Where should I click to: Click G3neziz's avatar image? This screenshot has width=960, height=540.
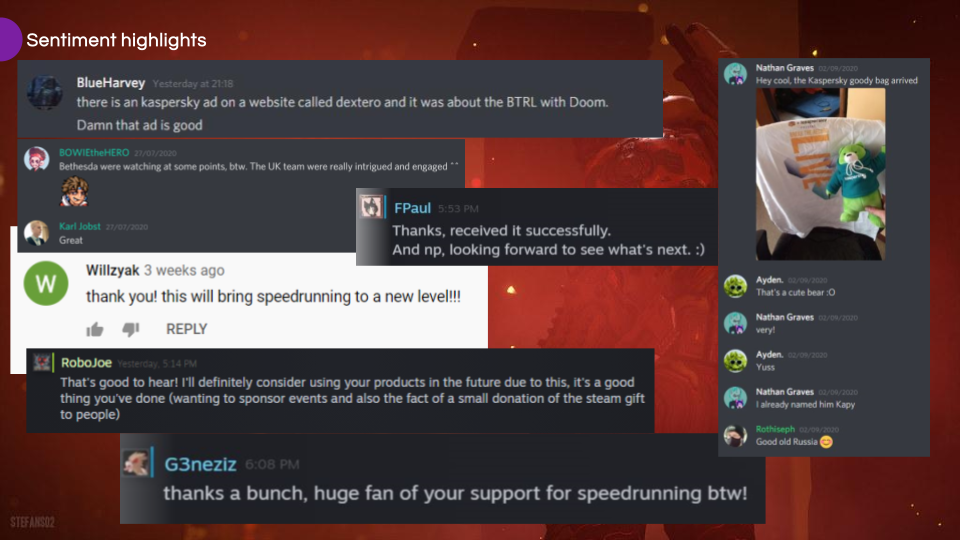click(135, 463)
